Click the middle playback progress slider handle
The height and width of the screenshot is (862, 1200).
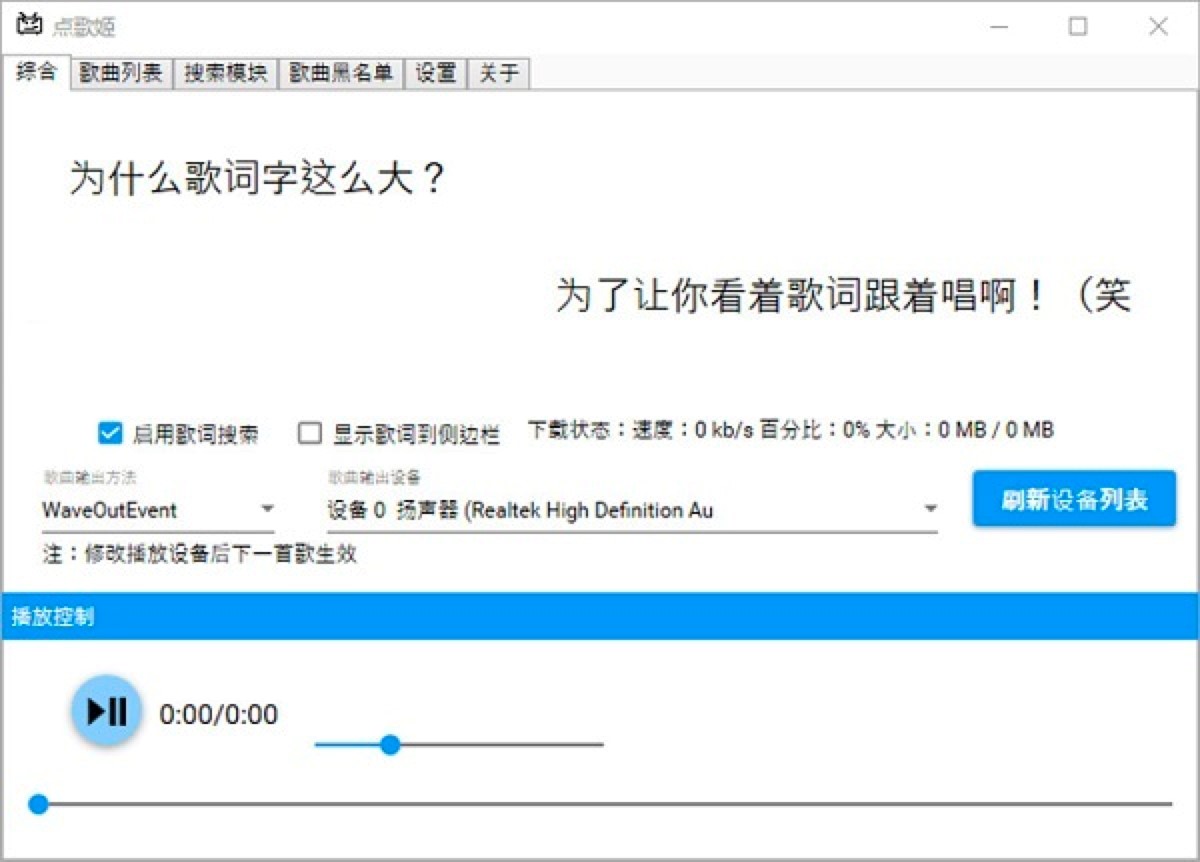tap(390, 745)
